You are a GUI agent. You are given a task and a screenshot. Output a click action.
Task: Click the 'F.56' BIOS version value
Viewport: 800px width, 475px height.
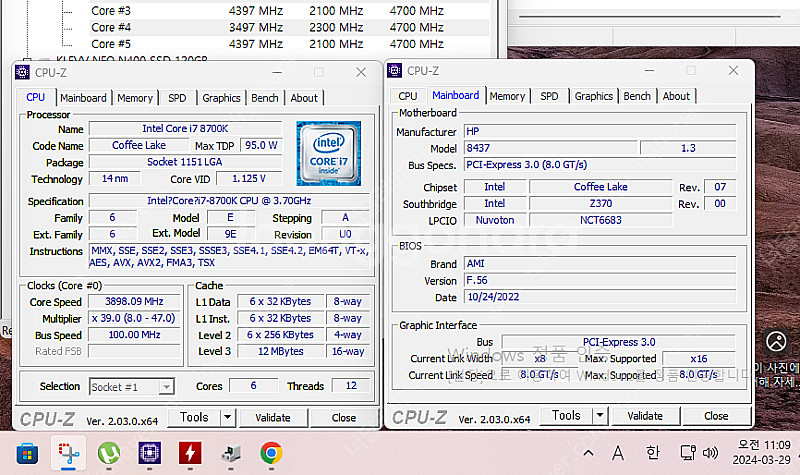pos(599,280)
